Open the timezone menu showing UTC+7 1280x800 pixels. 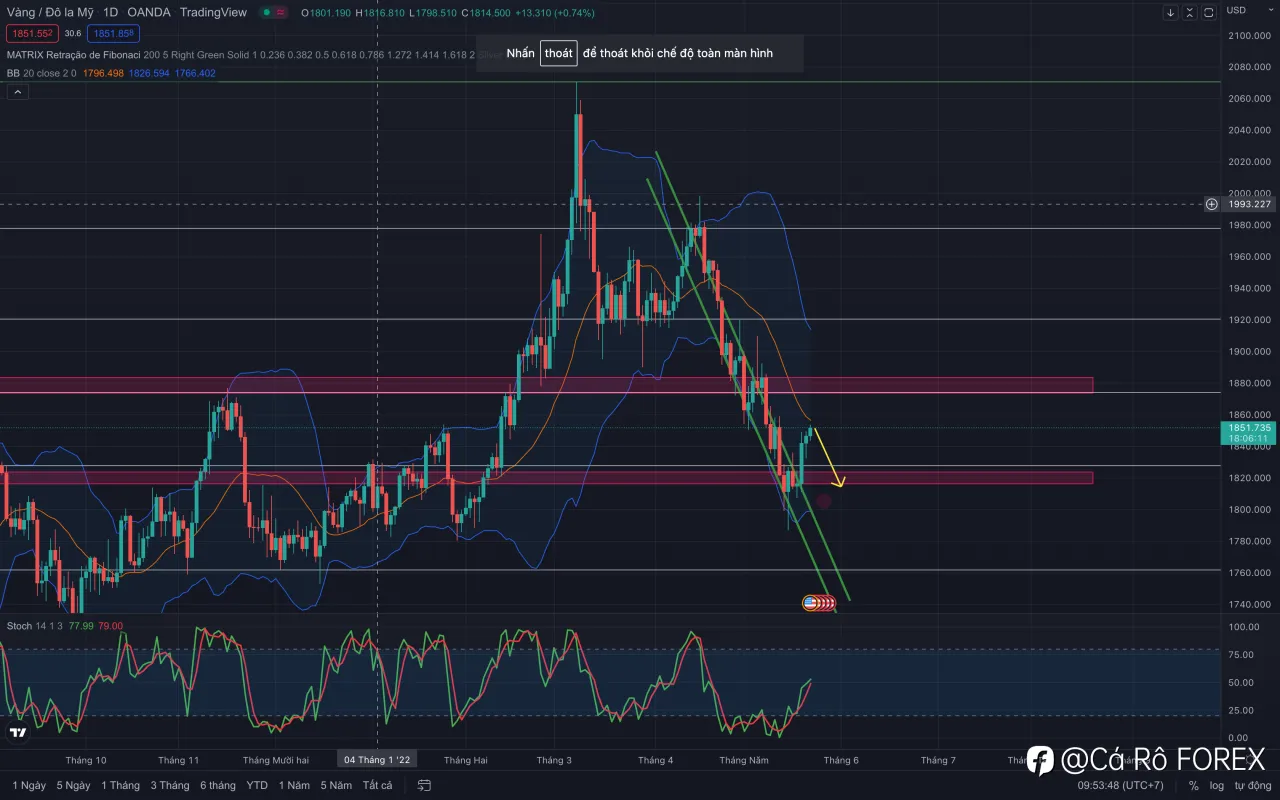coord(1120,786)
